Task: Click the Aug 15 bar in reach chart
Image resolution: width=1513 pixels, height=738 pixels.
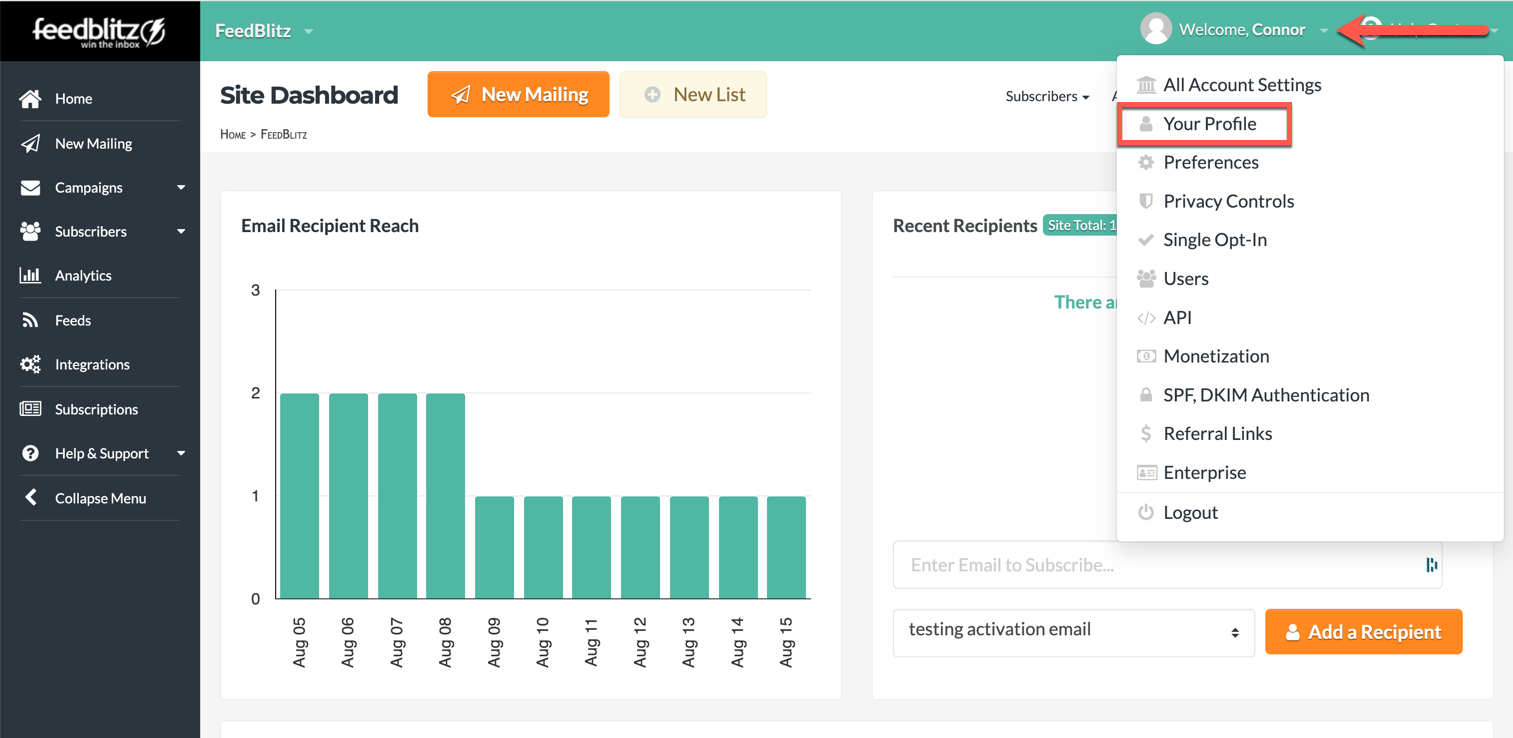Action: click(787, 548)
